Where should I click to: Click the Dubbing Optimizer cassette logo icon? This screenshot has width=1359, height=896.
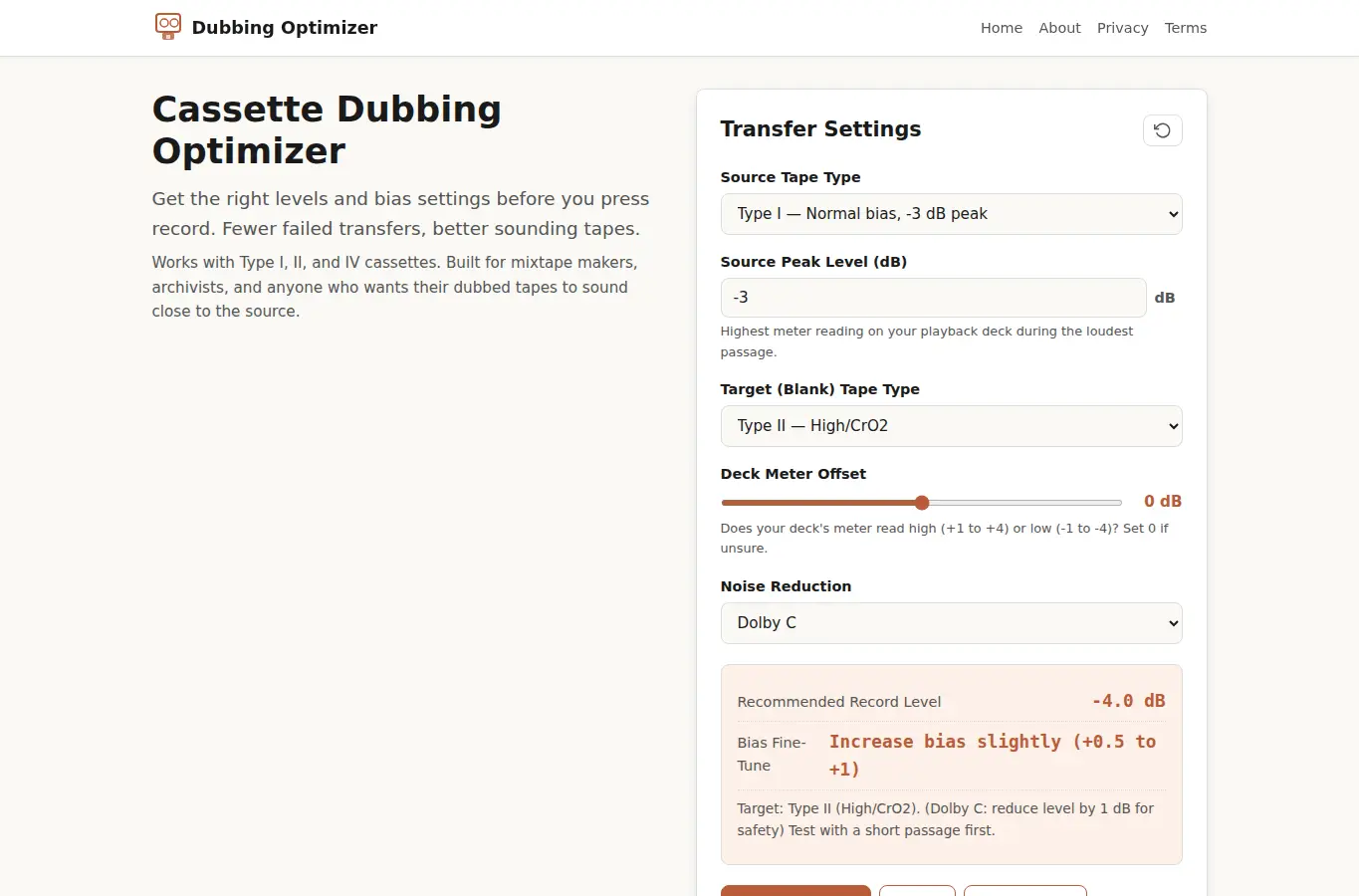coord(168,27)
